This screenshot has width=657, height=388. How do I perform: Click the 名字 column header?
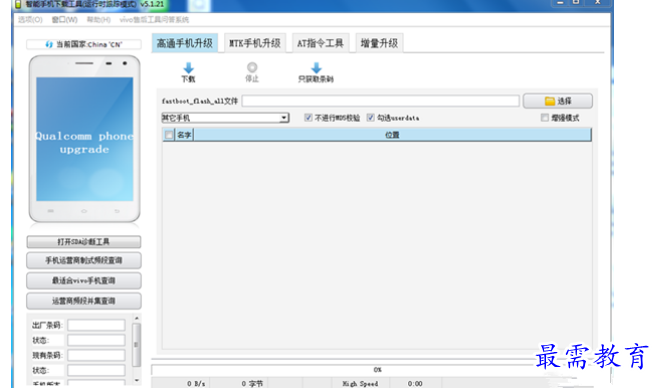tap(184, 135)
